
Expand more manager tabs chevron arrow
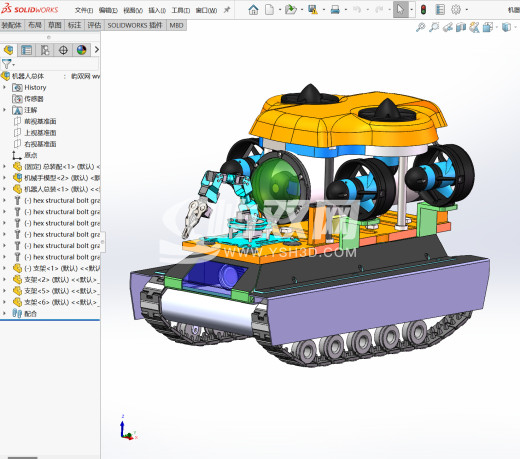click(96, 50)
